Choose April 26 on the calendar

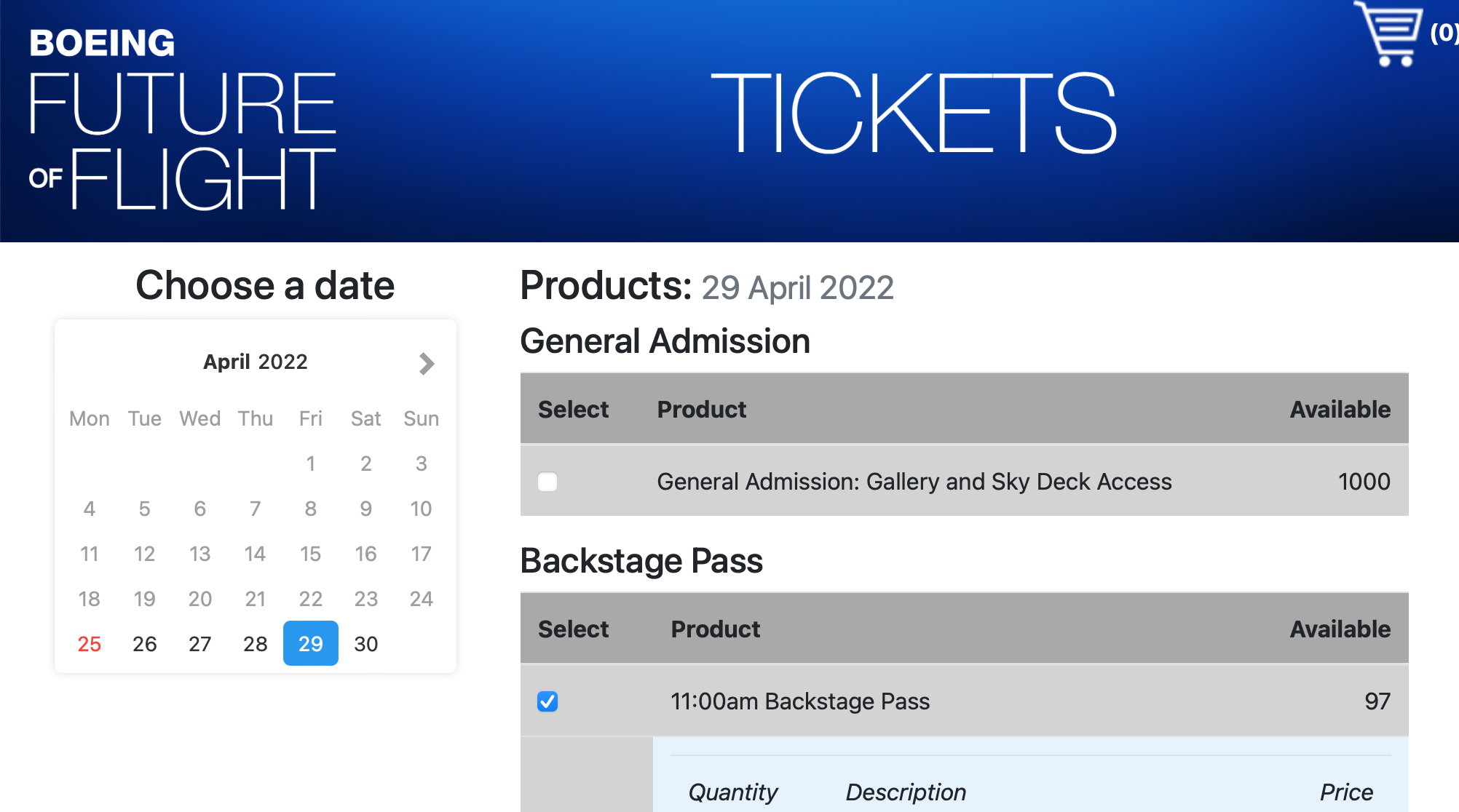click(x=144, y=644)
